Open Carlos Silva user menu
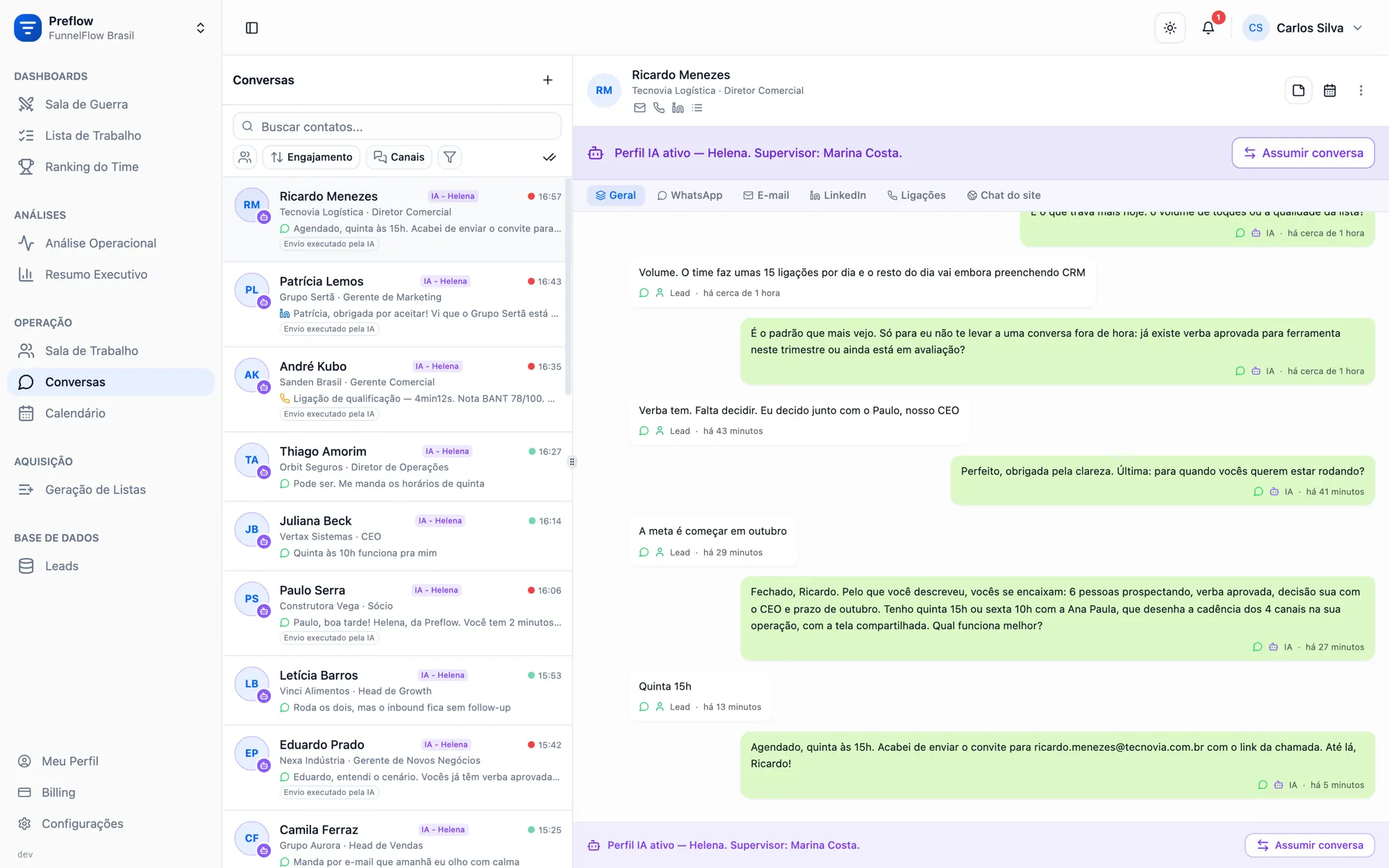 (1303, 28)
